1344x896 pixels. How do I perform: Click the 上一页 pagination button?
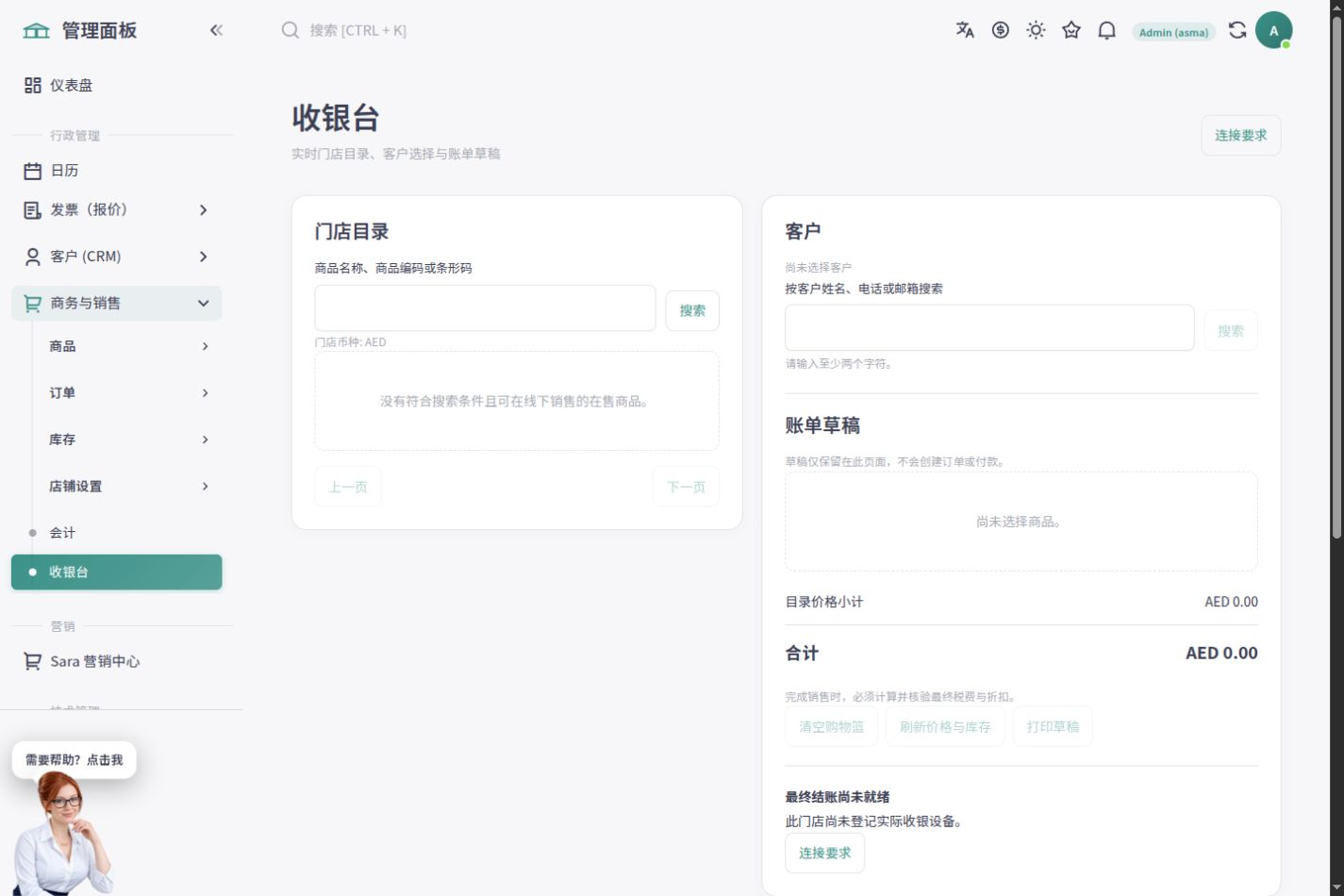click(348, 487)
